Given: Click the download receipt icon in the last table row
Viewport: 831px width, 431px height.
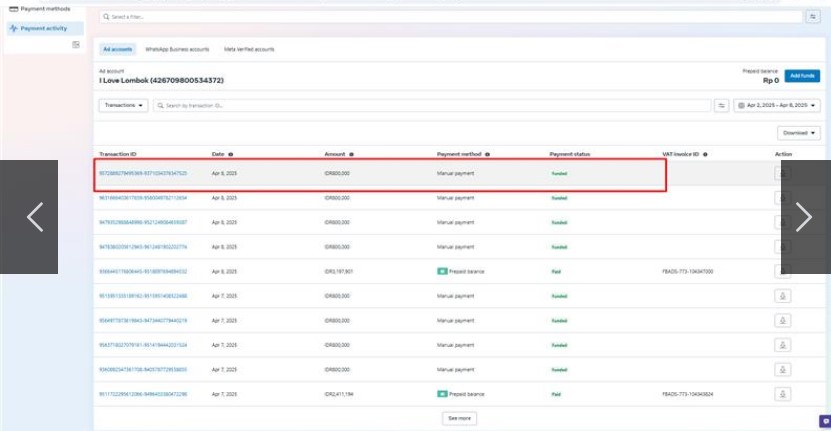Looking at the screenshot, I should coord(783,394).
